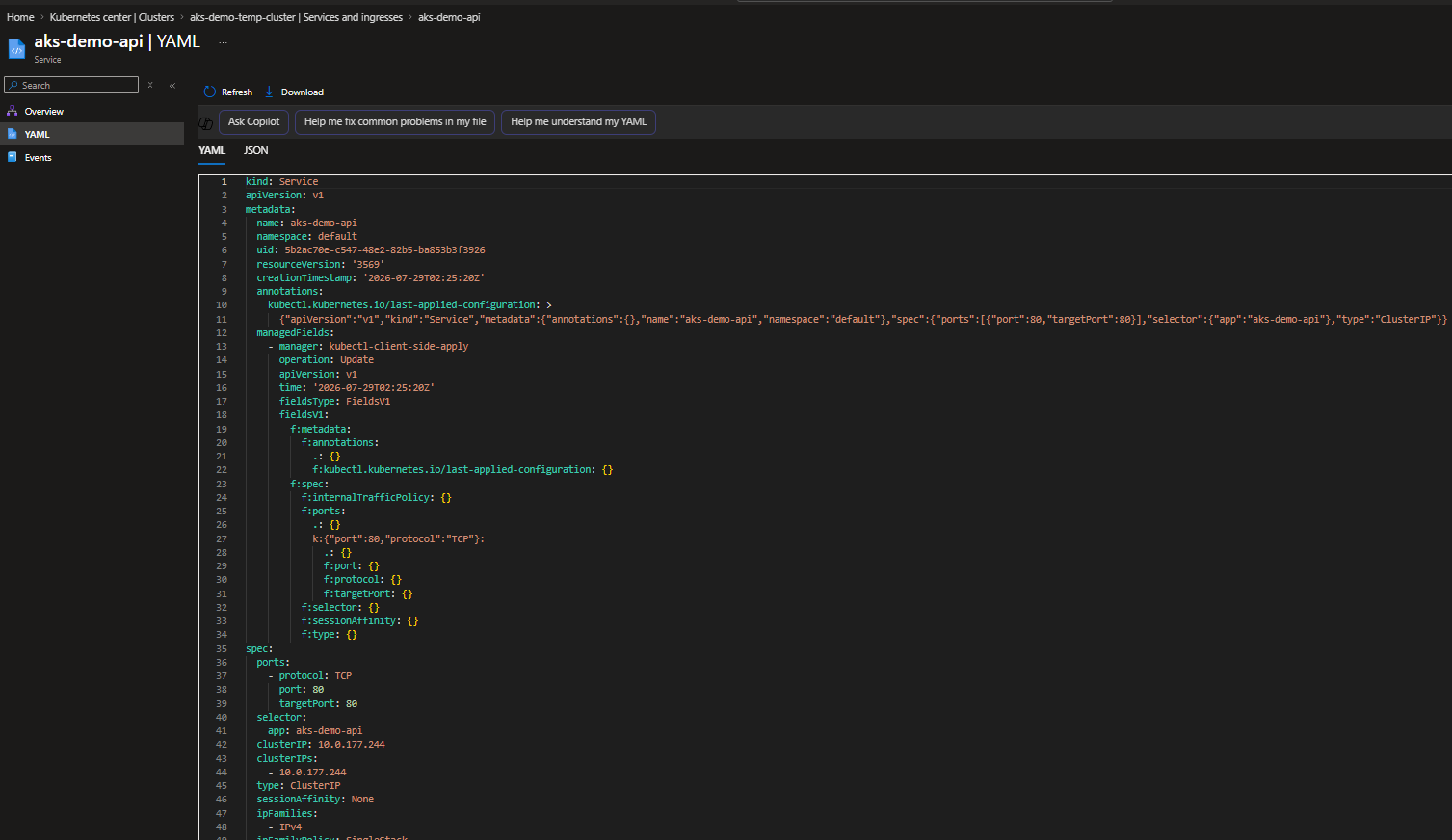Click 'clusterIP: 10.0.177.244' on line 42
This screenshot has width=1452, height=840.
pos(321,744)
